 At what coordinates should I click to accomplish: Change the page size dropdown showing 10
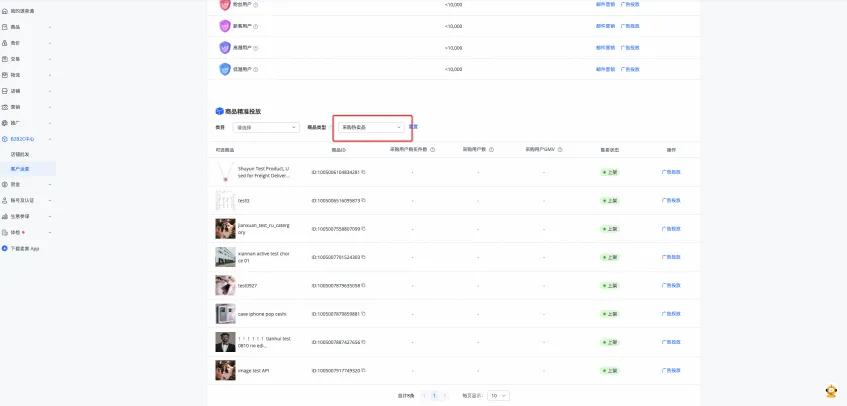coord(498,396)
